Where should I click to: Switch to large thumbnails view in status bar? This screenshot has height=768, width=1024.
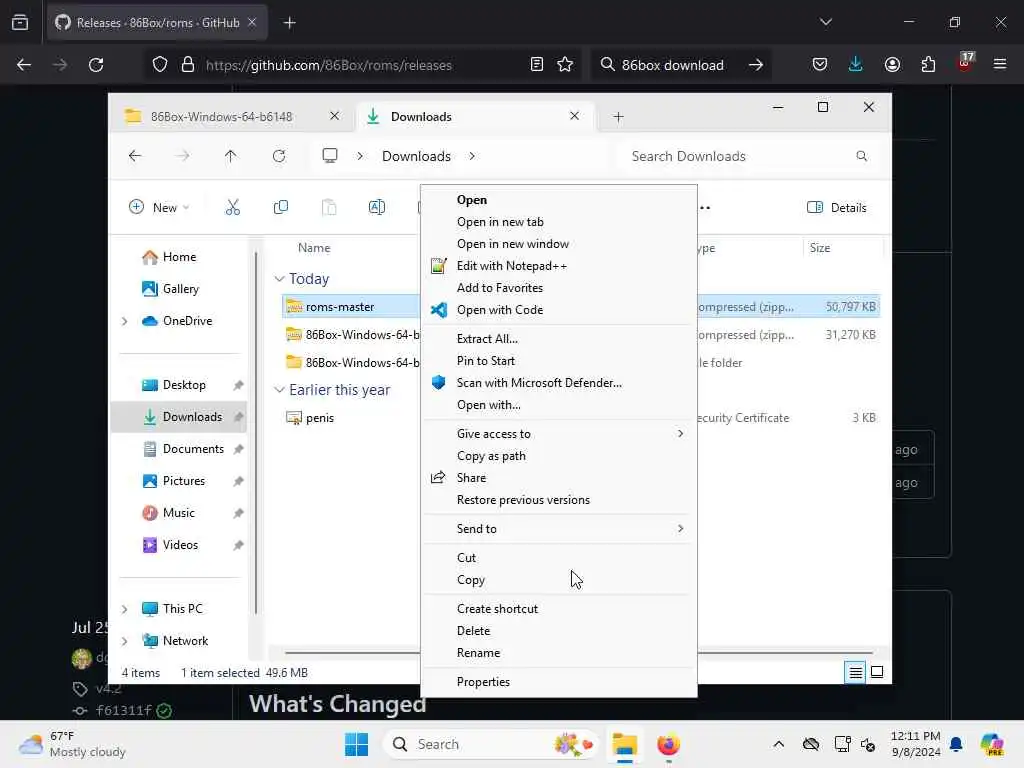(877, 672)
